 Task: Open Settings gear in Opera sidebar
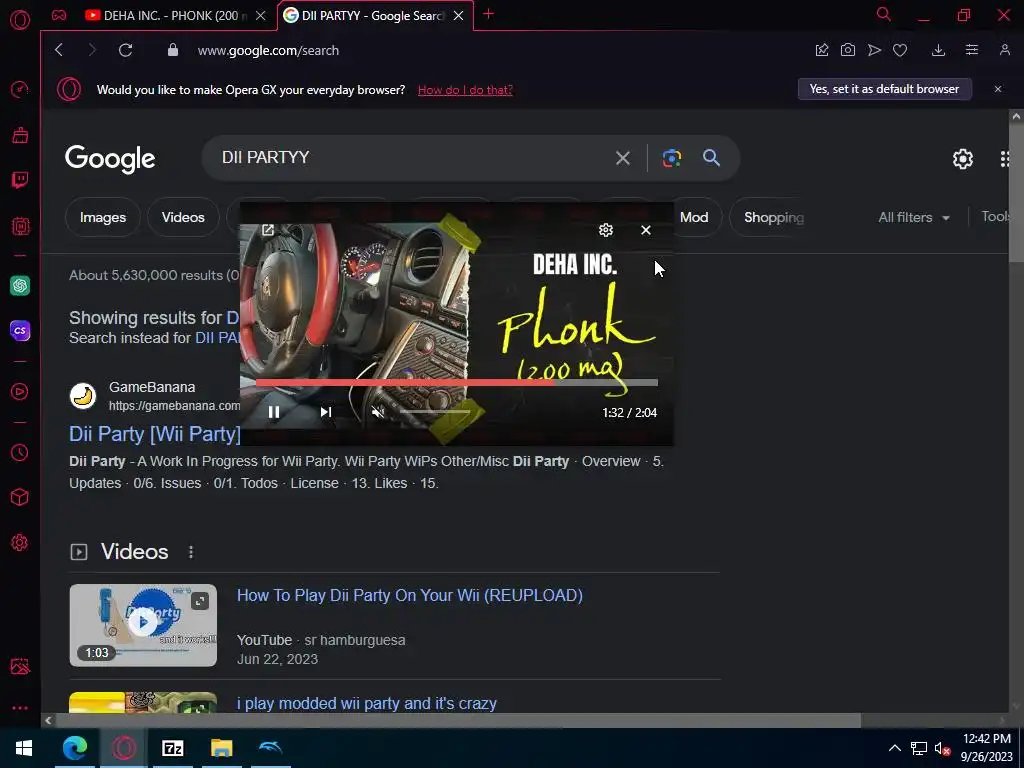[20, 542]
